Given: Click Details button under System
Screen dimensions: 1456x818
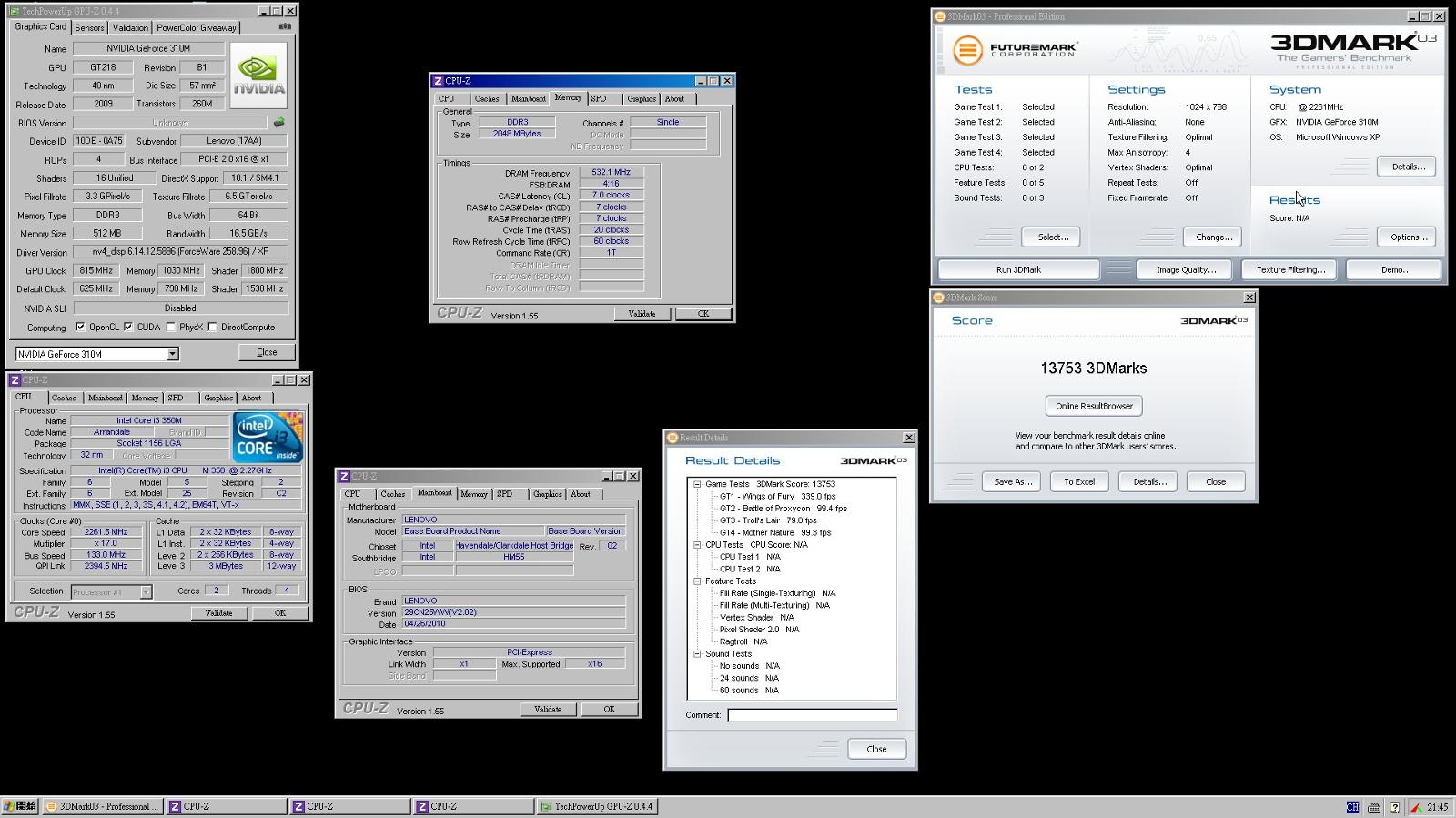Looking at the screenshot, I should point(1407,167).
